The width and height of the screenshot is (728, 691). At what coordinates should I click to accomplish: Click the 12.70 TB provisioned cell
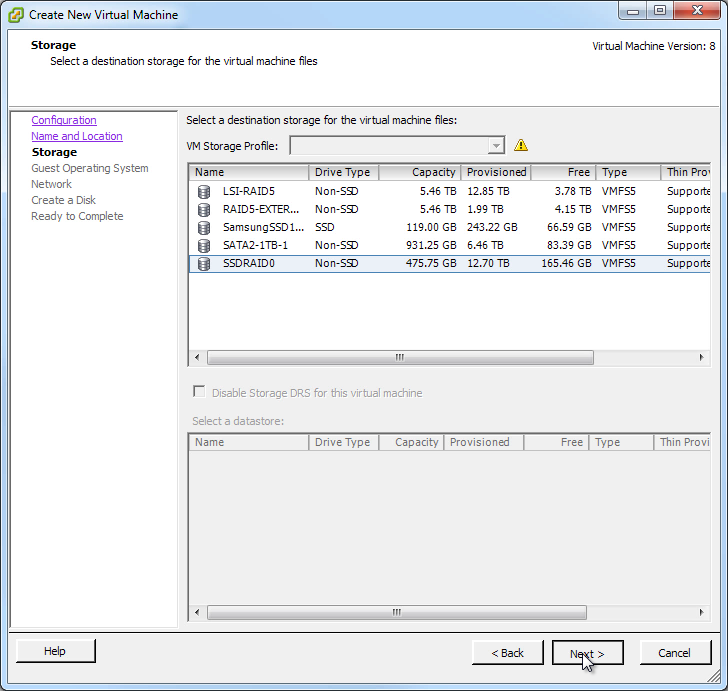point(488,263)
